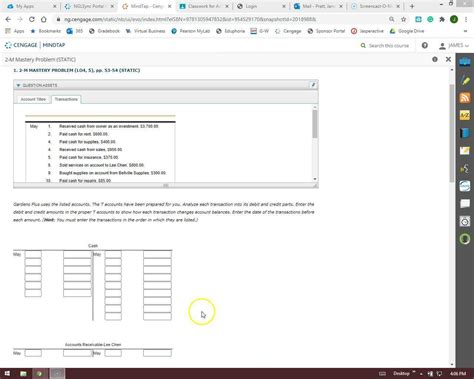Open the Google Drive bookmark

click(x=407, y=31)
